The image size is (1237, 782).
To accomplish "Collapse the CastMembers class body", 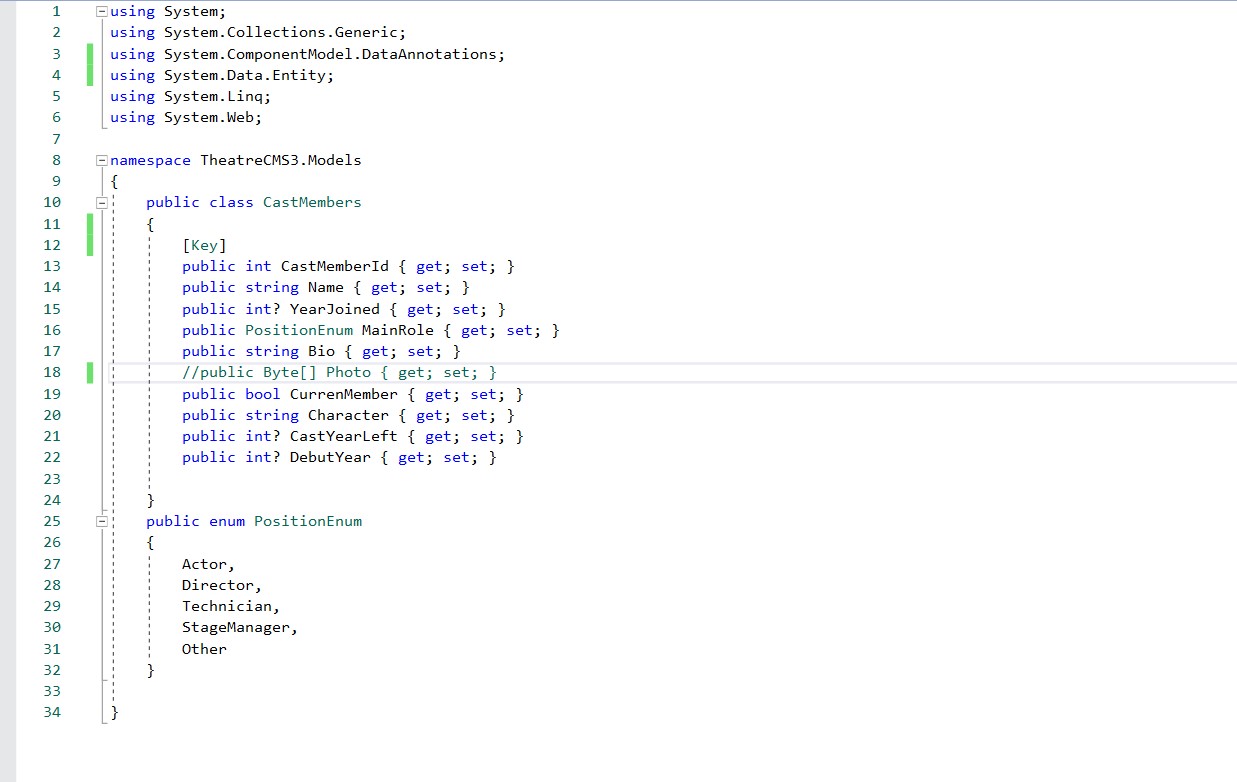I will pos(101,202).
